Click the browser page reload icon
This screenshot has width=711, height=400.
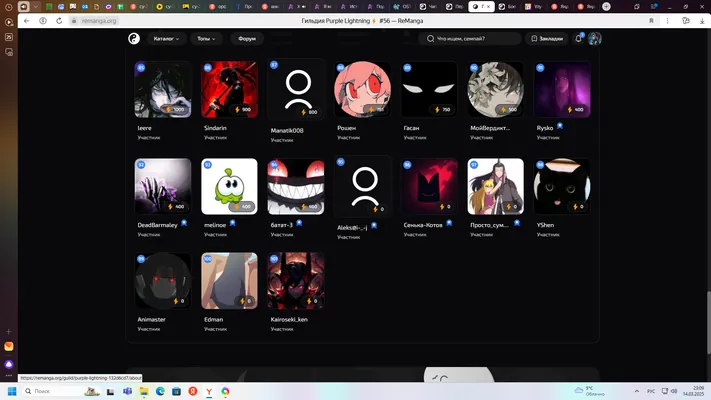tap(59, 21)
